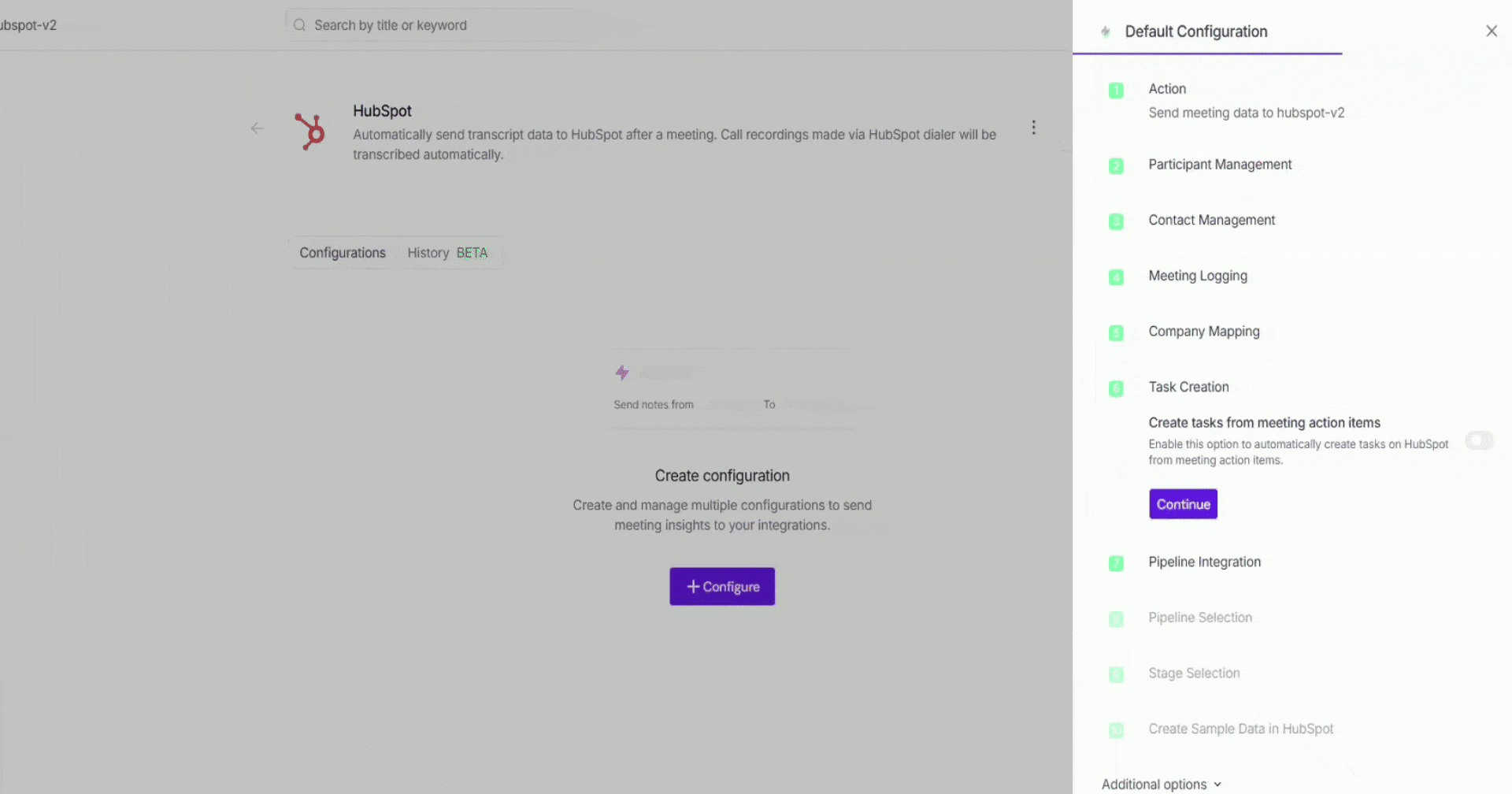1512x794 pixels.
Task: Expand the Contact Management step
Action: point(1211,221)
